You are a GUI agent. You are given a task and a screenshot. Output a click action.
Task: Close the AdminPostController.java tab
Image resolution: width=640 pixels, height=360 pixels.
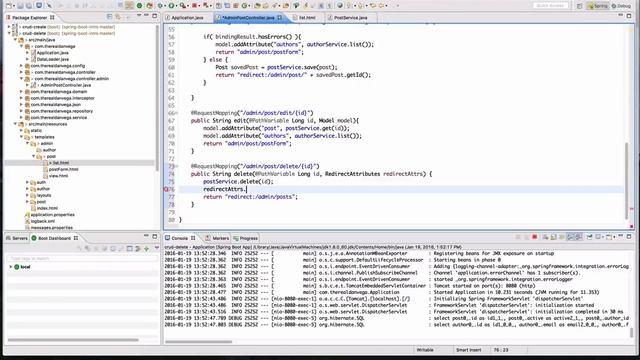click(280, 18)
